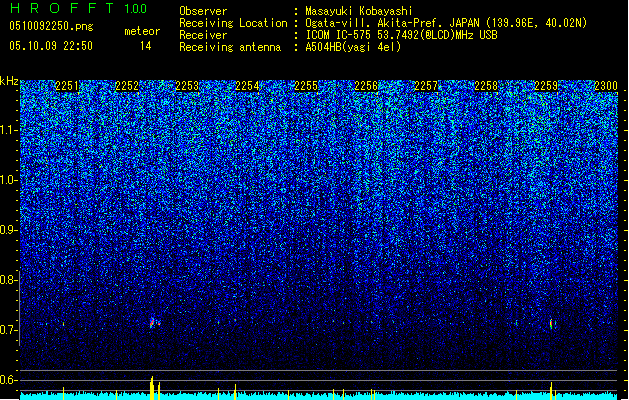Click the 2251 time marker
629x400 pixels.
67,86
